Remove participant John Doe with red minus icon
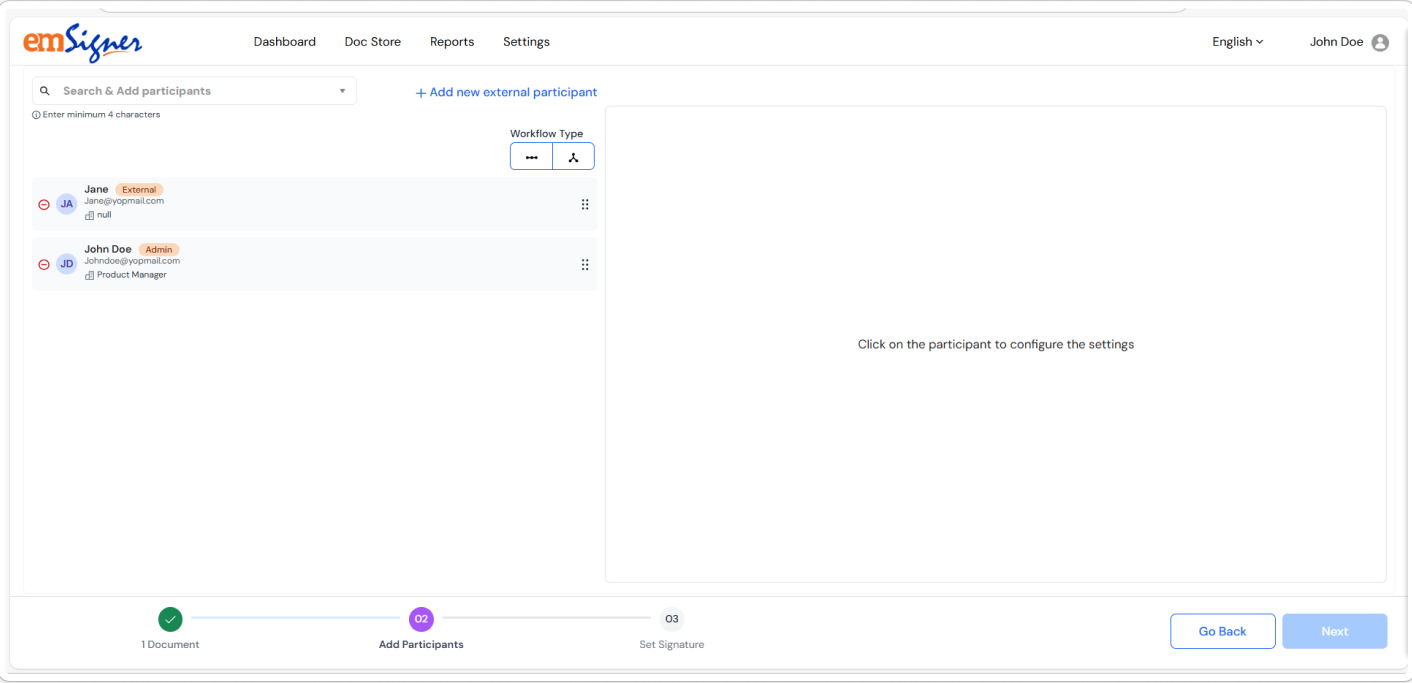Image resolution: width=1412 pixels, height=683 pixels. pyautogui.click(x=43, y=265)
